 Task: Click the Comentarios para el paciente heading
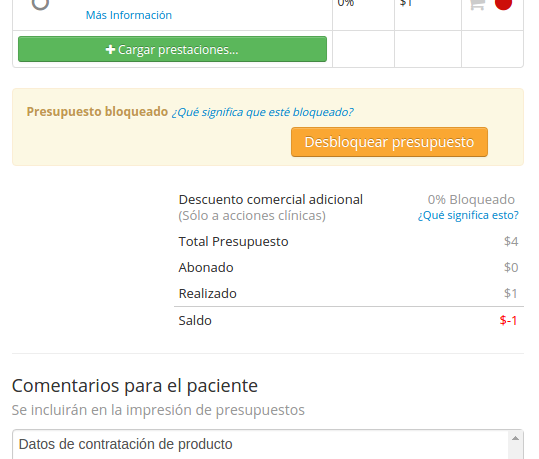(x=135, y=385)
